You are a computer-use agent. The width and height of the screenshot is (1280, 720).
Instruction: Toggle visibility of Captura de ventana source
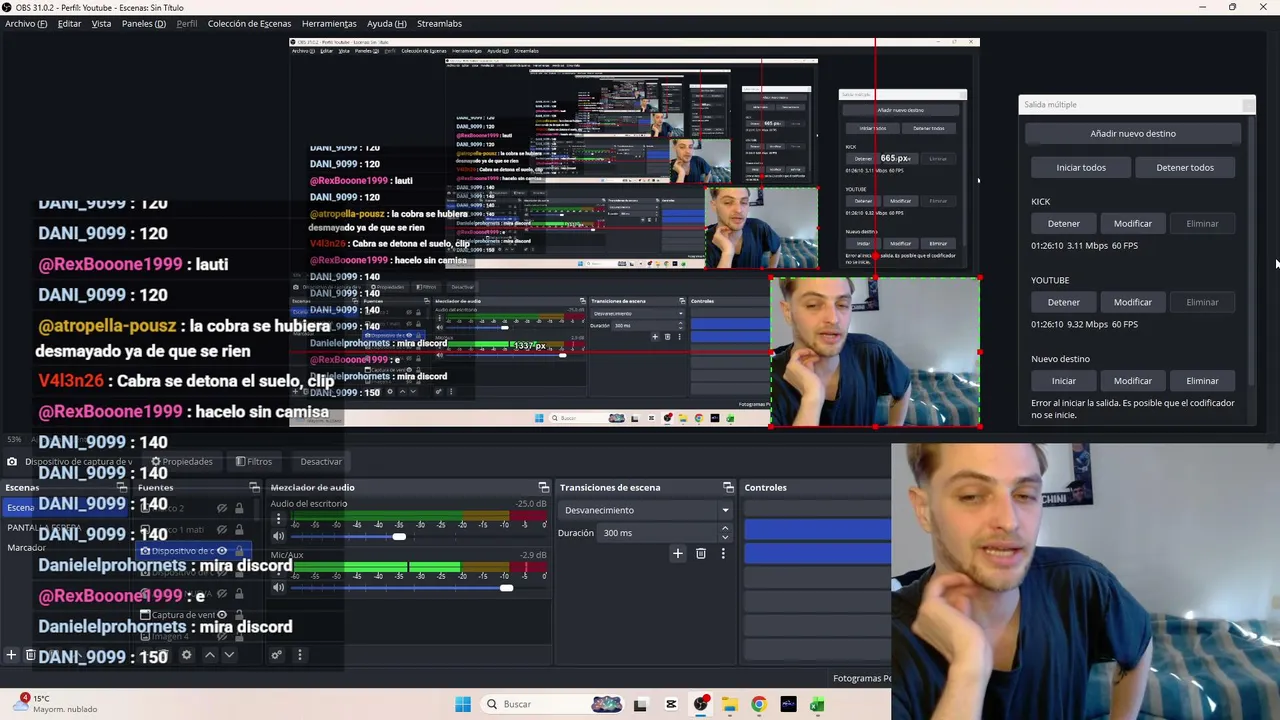pos(222,615)
